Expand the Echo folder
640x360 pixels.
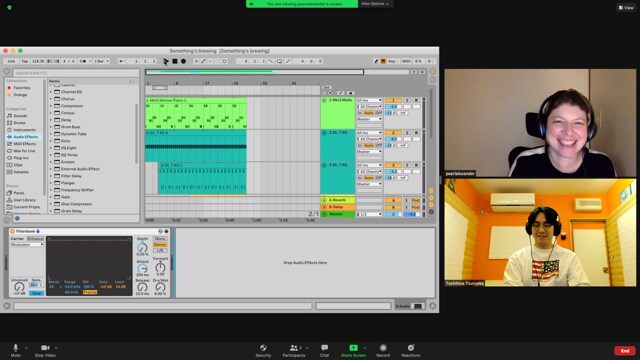click(x=51, y=141)
